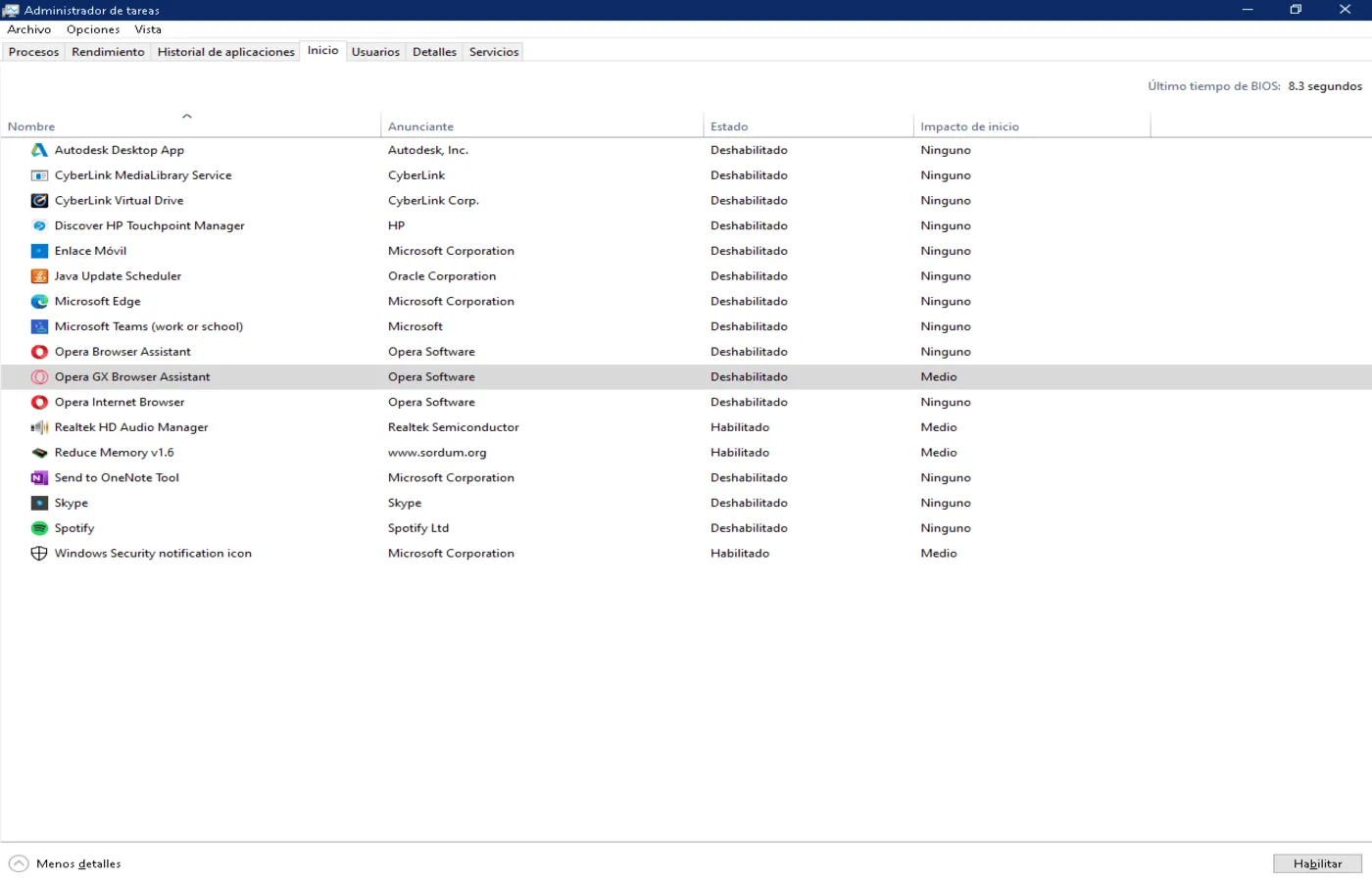Screen dimensions: 1372x882
Task: Click the CyberLink MediaLibrary Service icon
Action: pos(39,175)
